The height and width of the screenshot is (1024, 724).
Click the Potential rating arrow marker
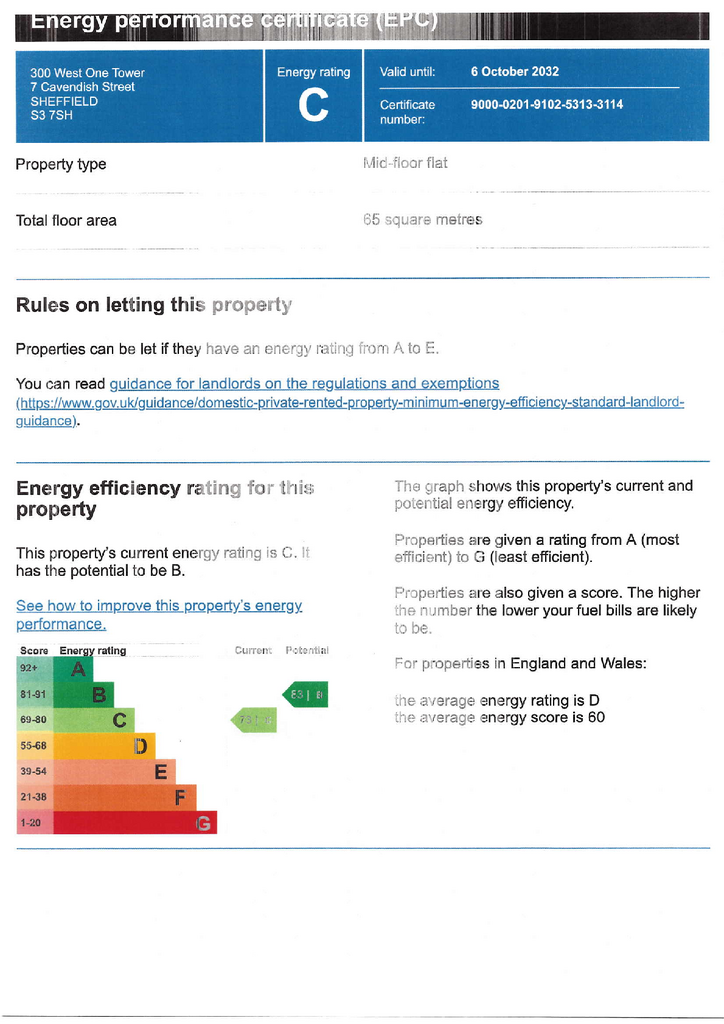click(x=305, y=694)
